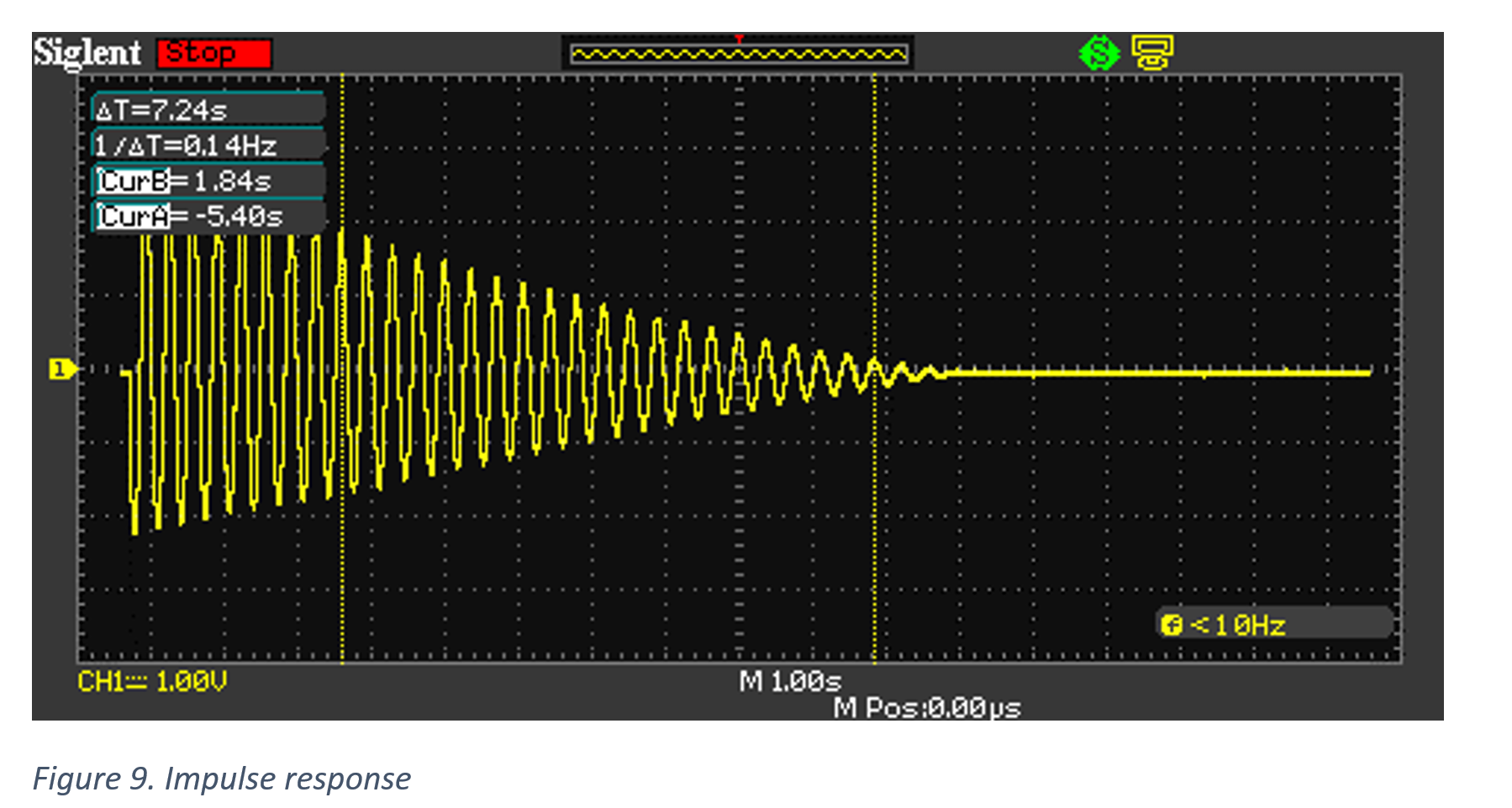
Task: Click the red trigger position marker at top
Action: pos(739,39)
